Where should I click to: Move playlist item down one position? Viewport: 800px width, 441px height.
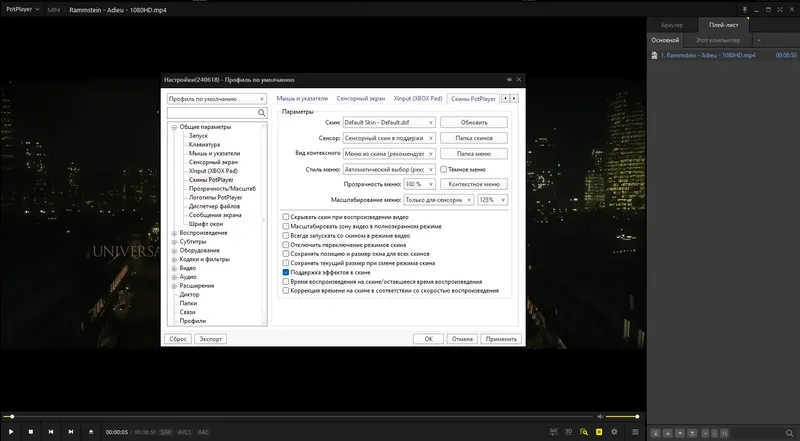[x=680, y=433]
